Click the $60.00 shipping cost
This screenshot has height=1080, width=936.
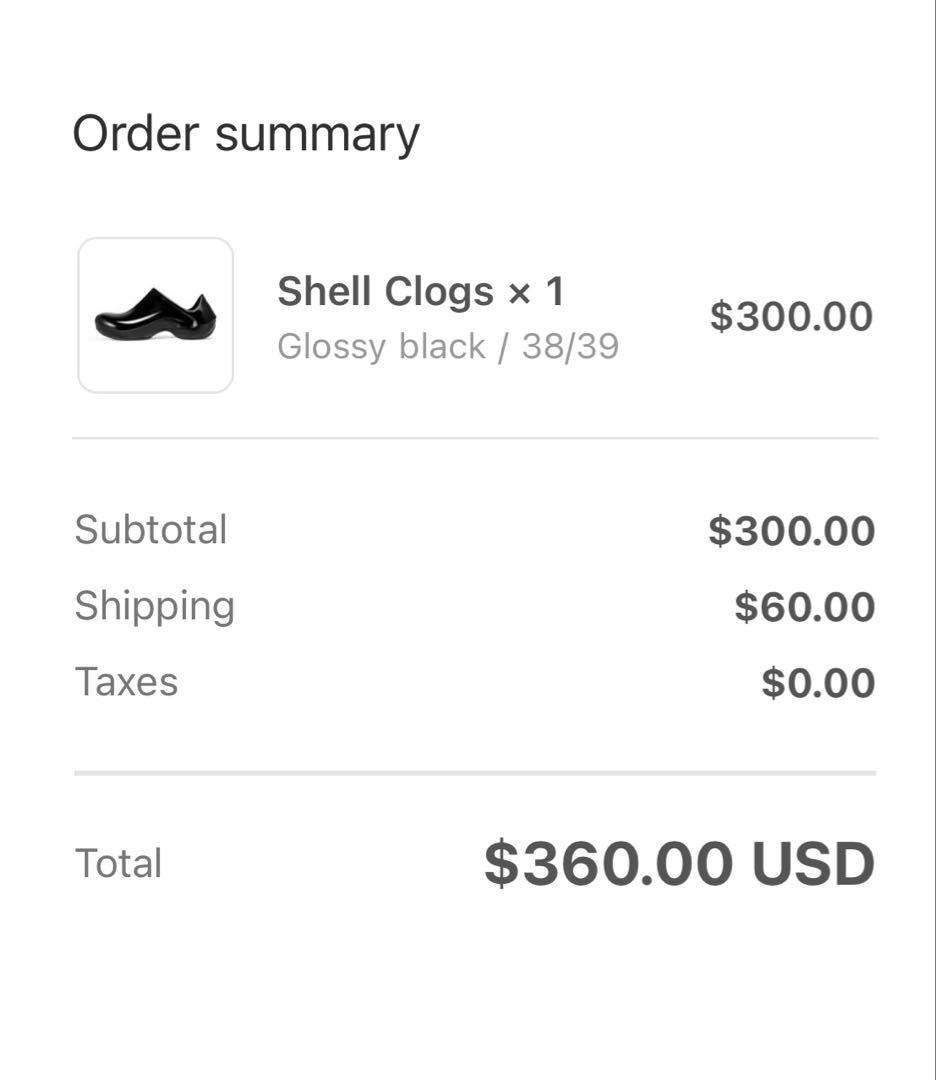click(804, 604)
